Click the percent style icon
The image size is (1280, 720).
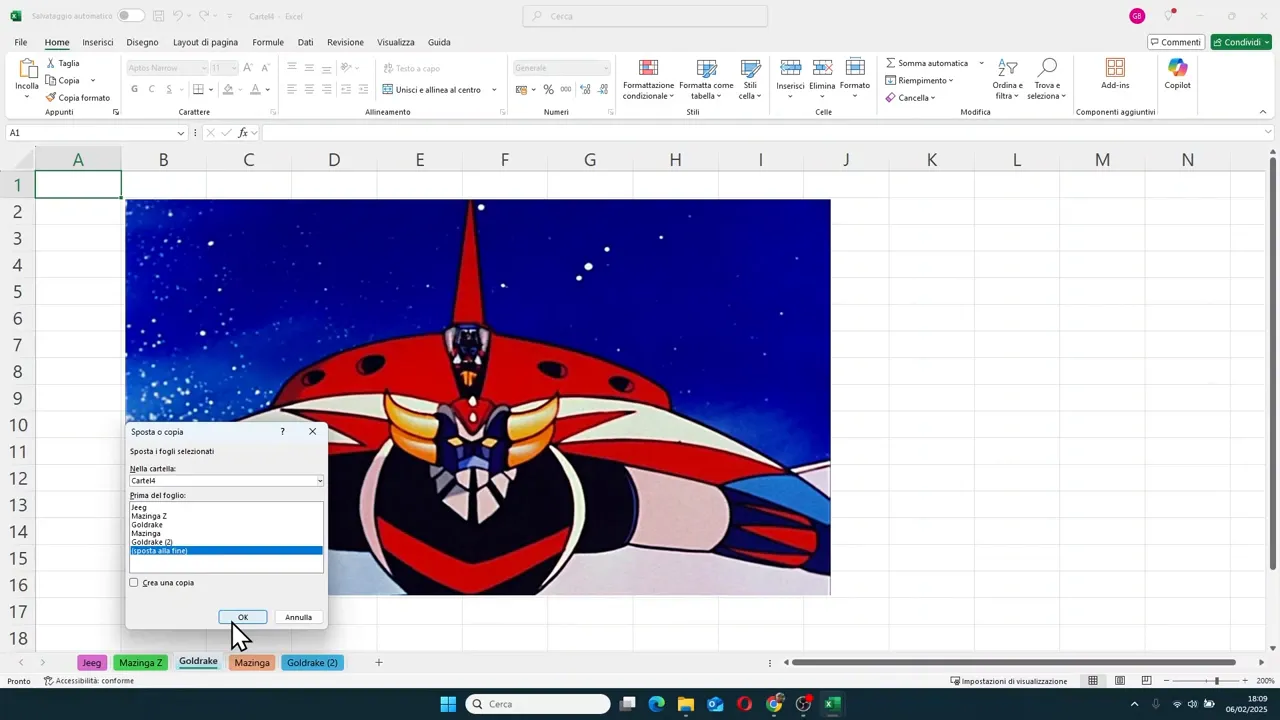click(x=548, y=90)
